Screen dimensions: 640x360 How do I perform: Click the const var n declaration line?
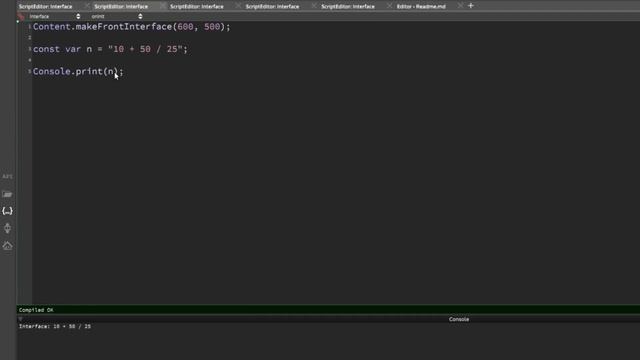tap(110, 49)
